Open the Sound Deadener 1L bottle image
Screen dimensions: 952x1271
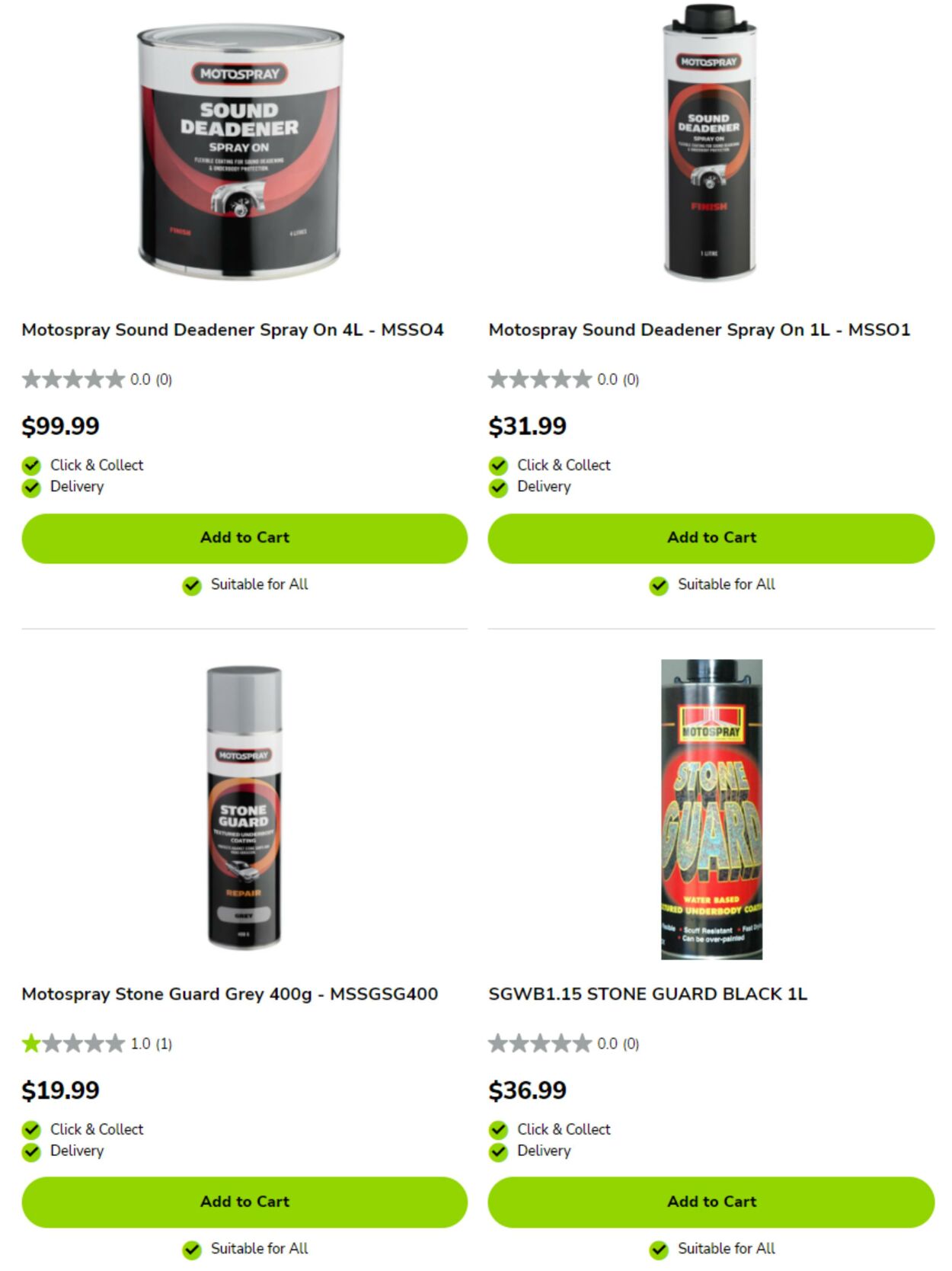(x=710, y=142)
